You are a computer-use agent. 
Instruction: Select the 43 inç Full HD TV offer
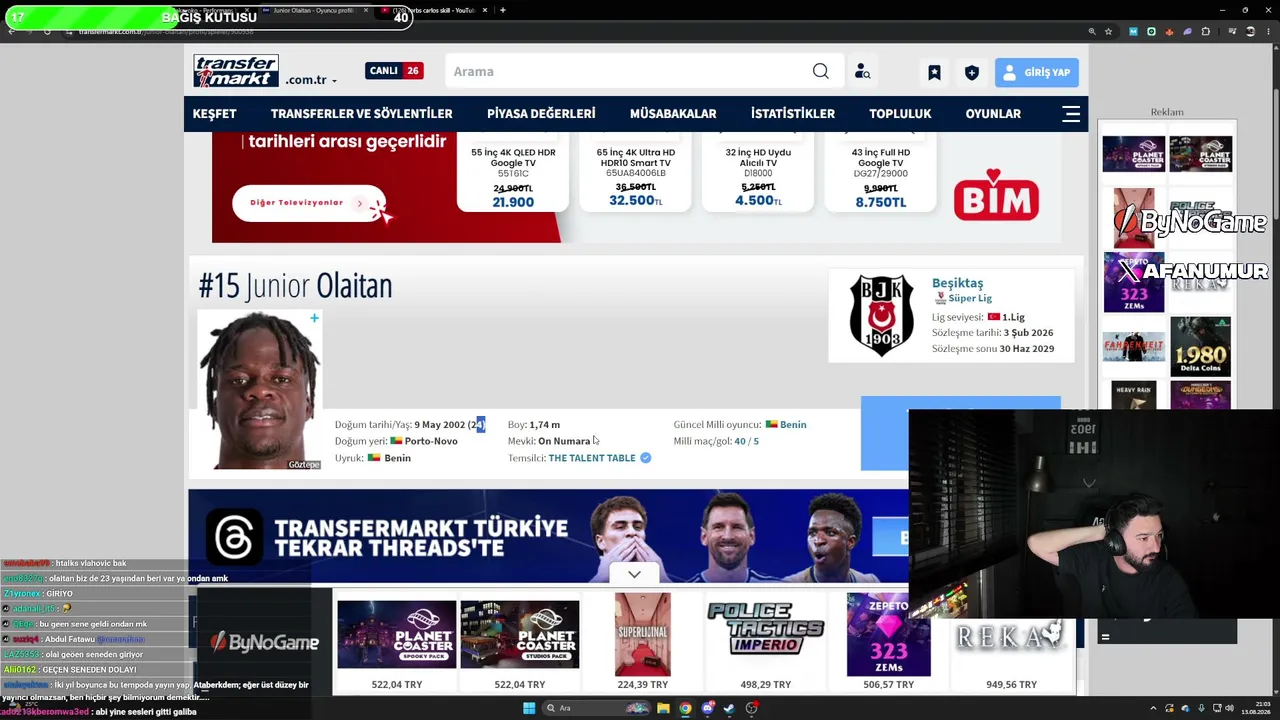pos(880,173)
